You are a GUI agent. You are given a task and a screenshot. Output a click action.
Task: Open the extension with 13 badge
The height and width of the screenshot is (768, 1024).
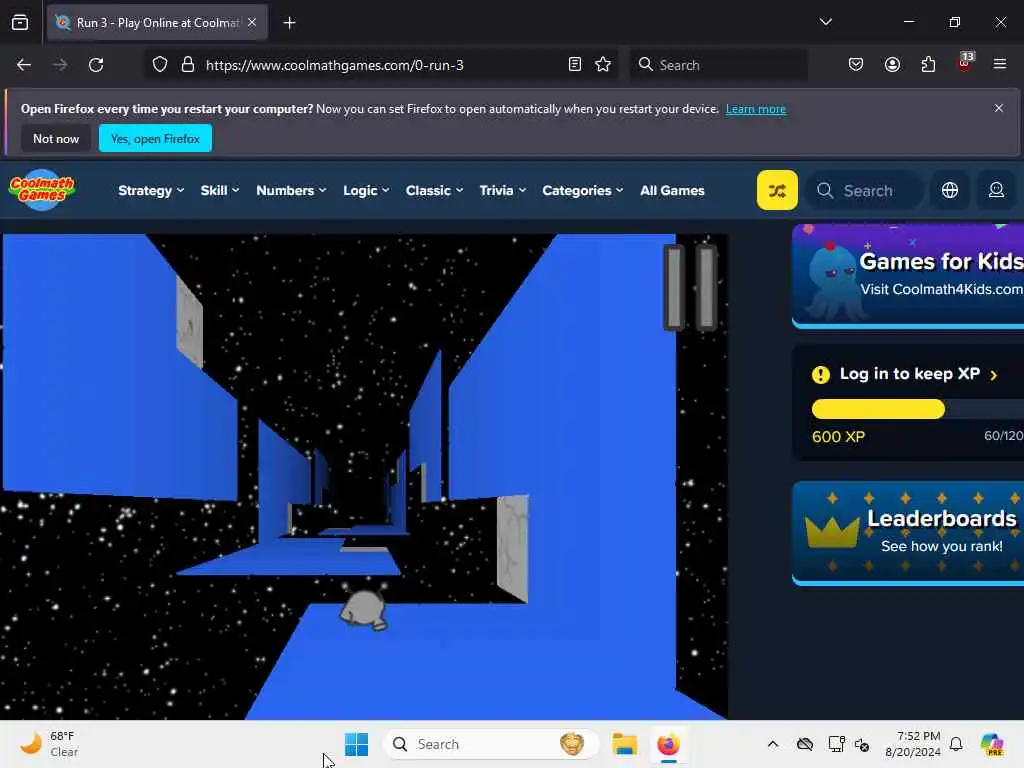[965, 63]
